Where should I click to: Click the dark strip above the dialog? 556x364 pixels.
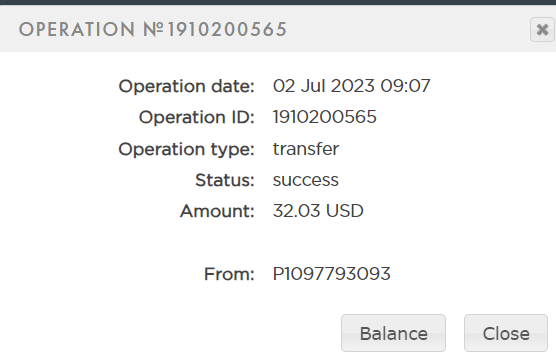278,2
